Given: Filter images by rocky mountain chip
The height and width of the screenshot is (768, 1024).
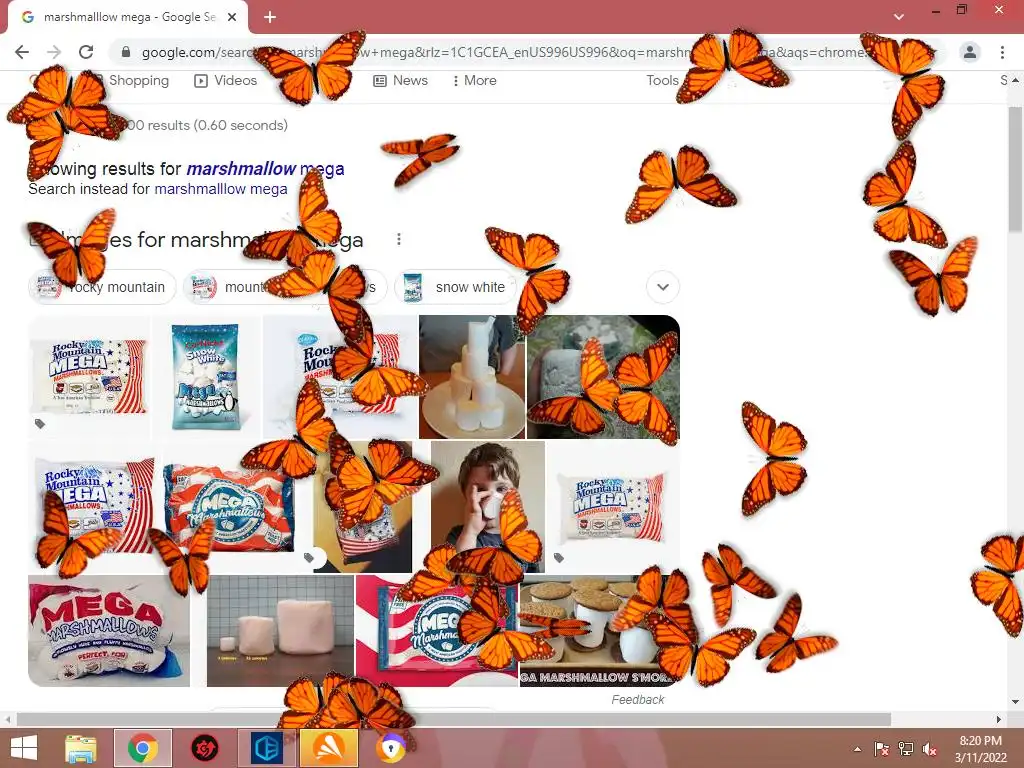Looking at the screenshot, I should tap(103, 287).
